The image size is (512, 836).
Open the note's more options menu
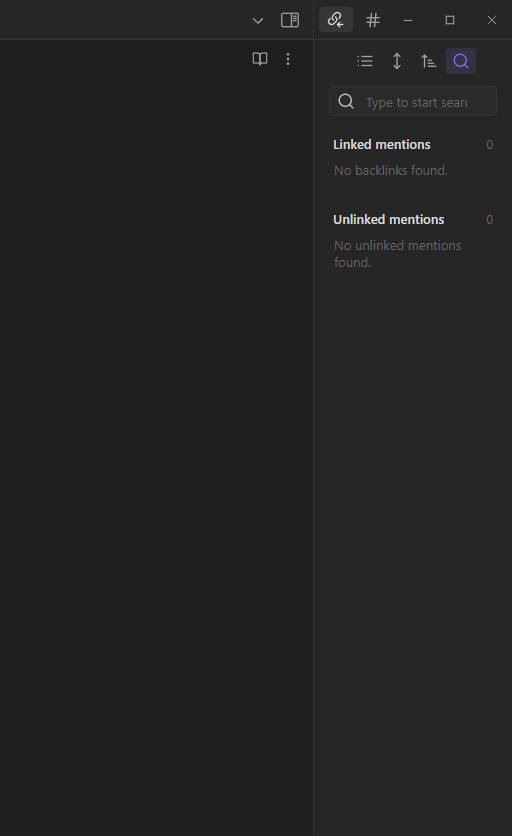[x=288, y=59]
